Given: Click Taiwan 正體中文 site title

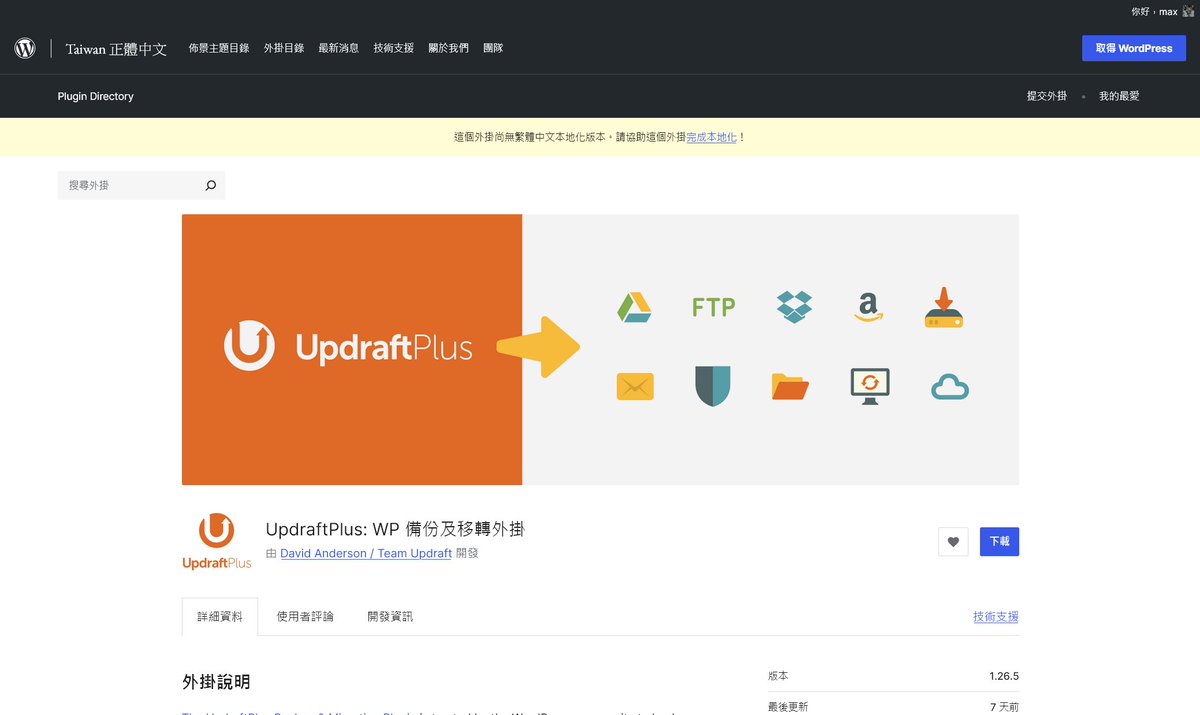Looking at the screenshot, I should tap(116, 48).
